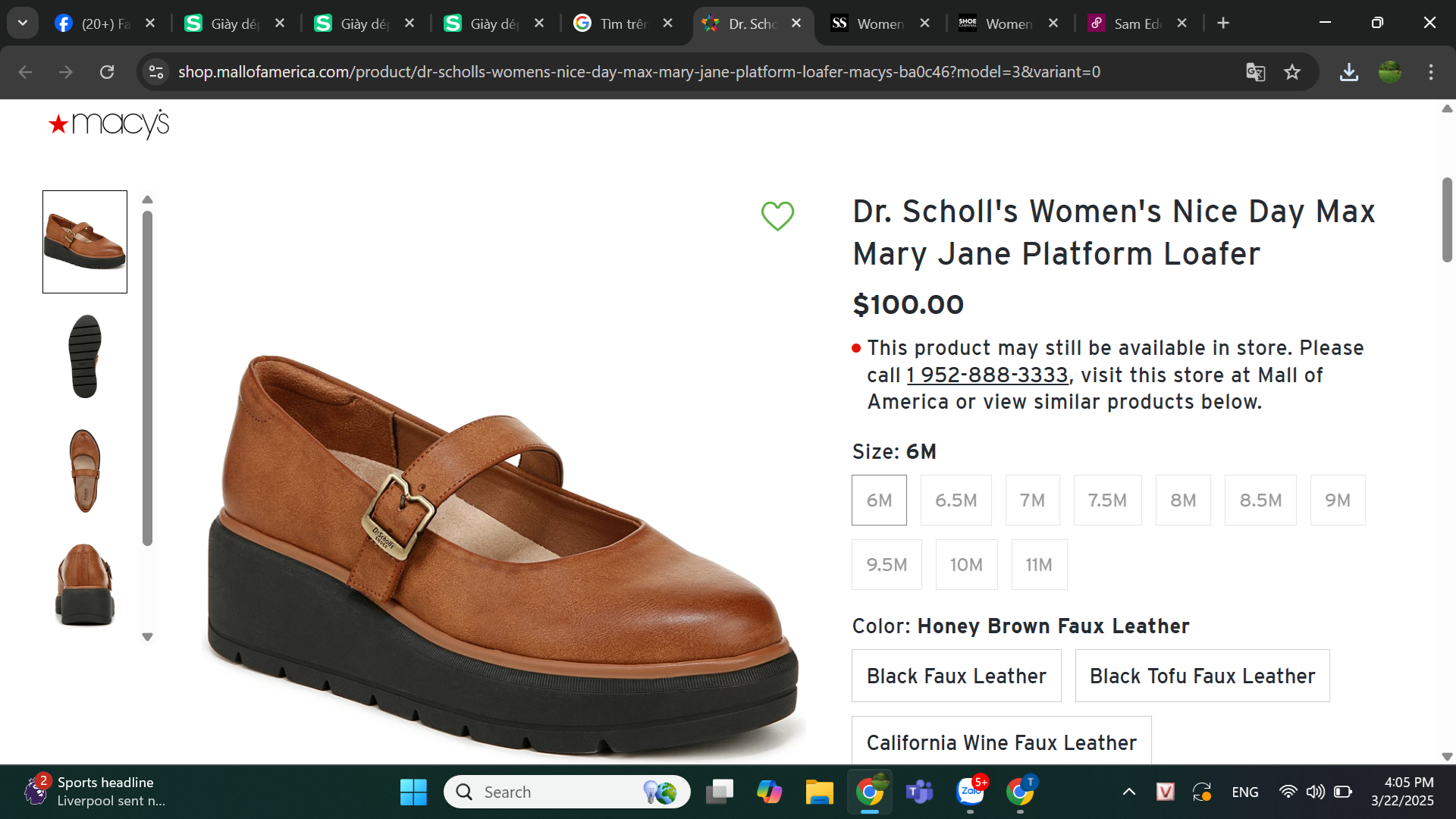The height and width of the screenshot is (819, 1456).
Task: Click the Macy's logo
Action: [108, 124]
